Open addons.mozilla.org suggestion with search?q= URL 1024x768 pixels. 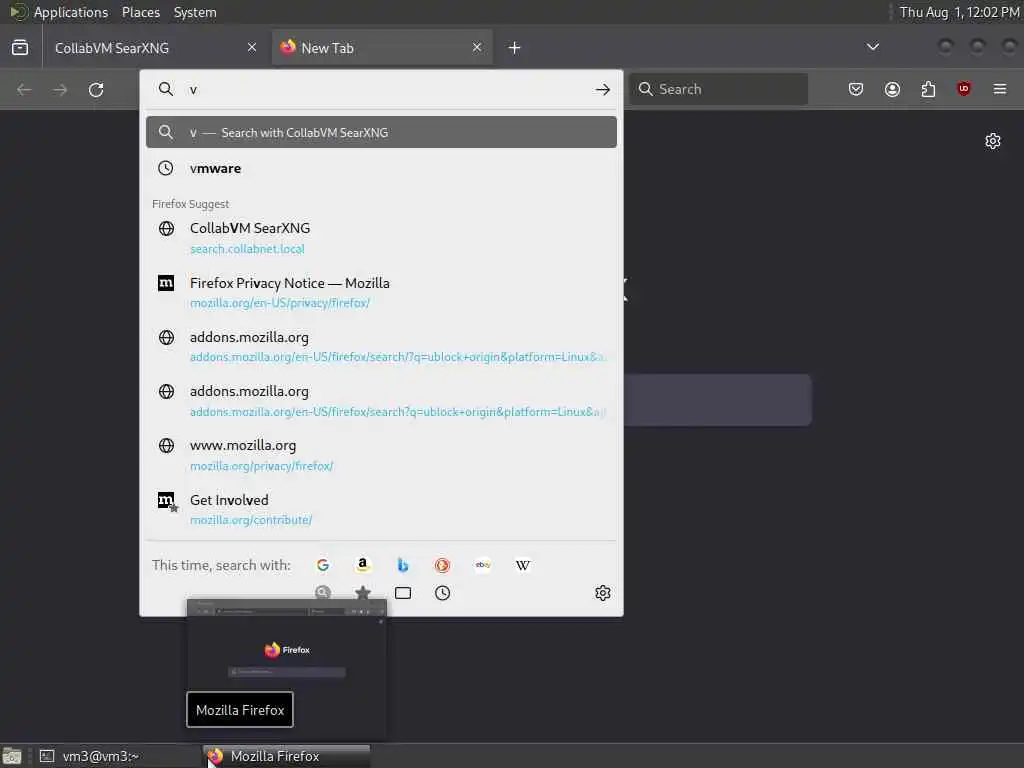381,401
